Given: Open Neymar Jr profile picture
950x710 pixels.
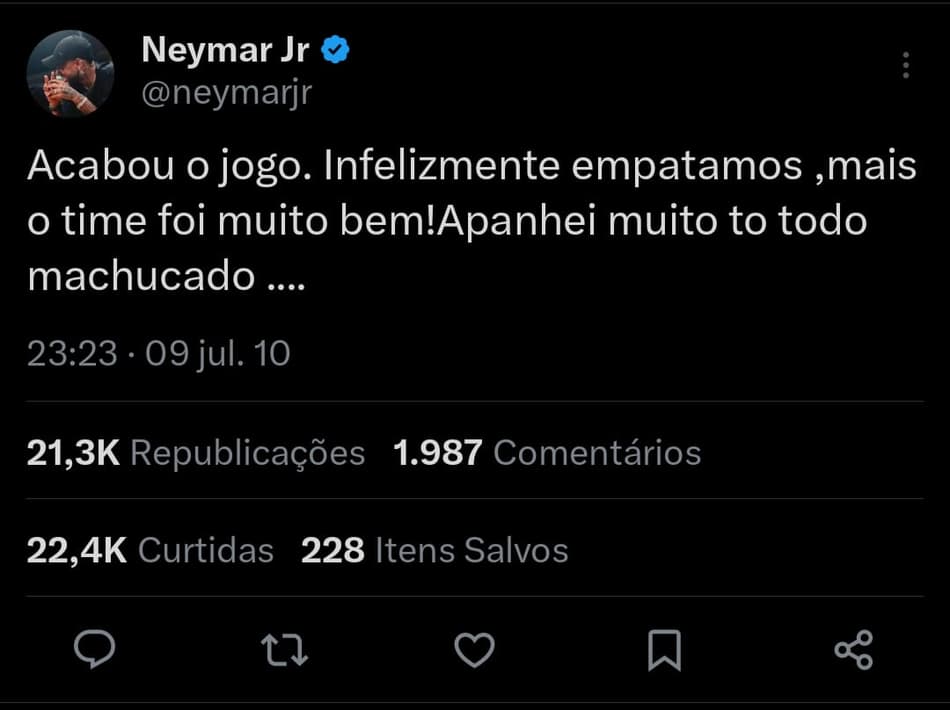Looking at the screenshot, I should [x=69, y=73].
